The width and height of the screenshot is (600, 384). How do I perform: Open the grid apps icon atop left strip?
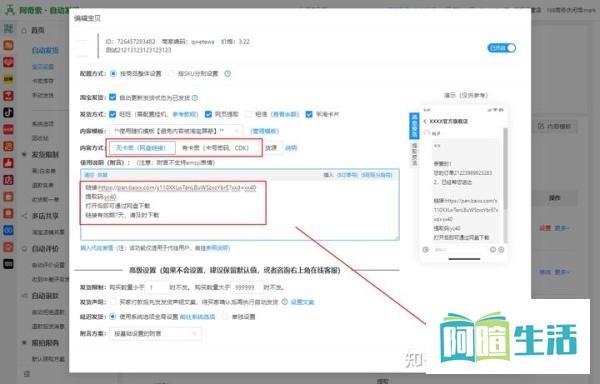coord(8,28)
